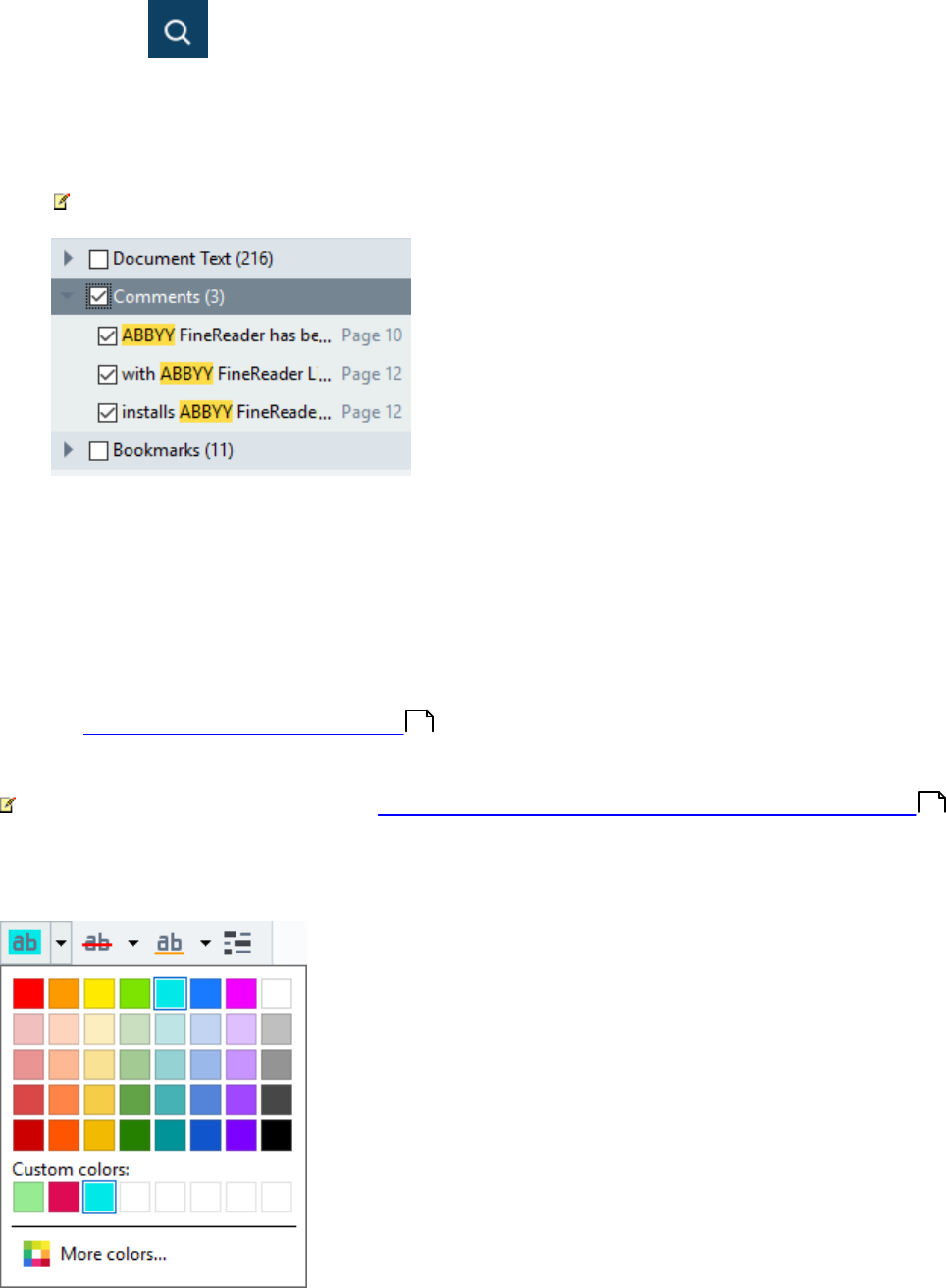The width and height of the screenshot is (946, 1288).
Task: Uncheck the Comments (3) checkbox
Action: pyautogui.click(x=98, y=296)
